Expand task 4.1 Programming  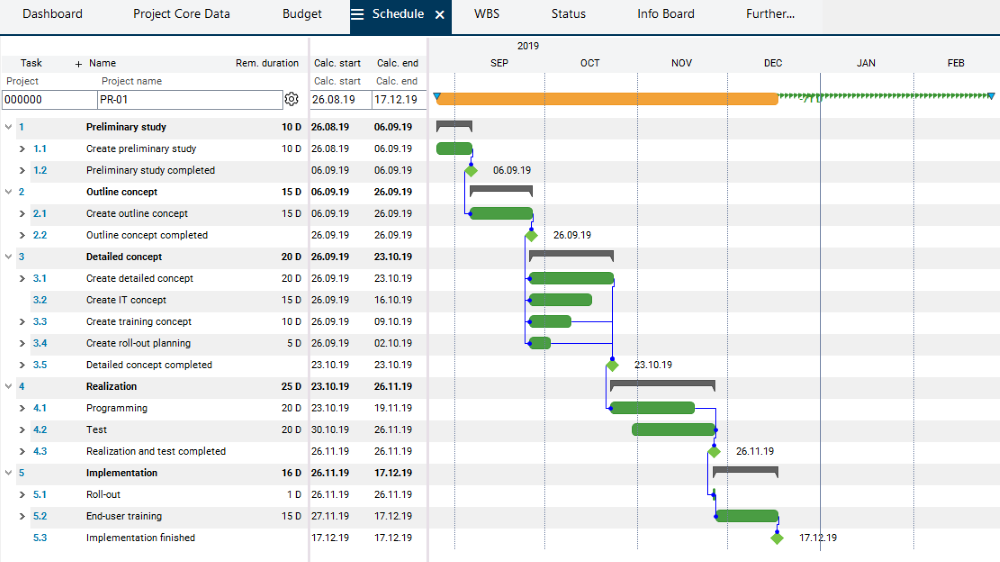pyautogui.click(x=22, y=409)
